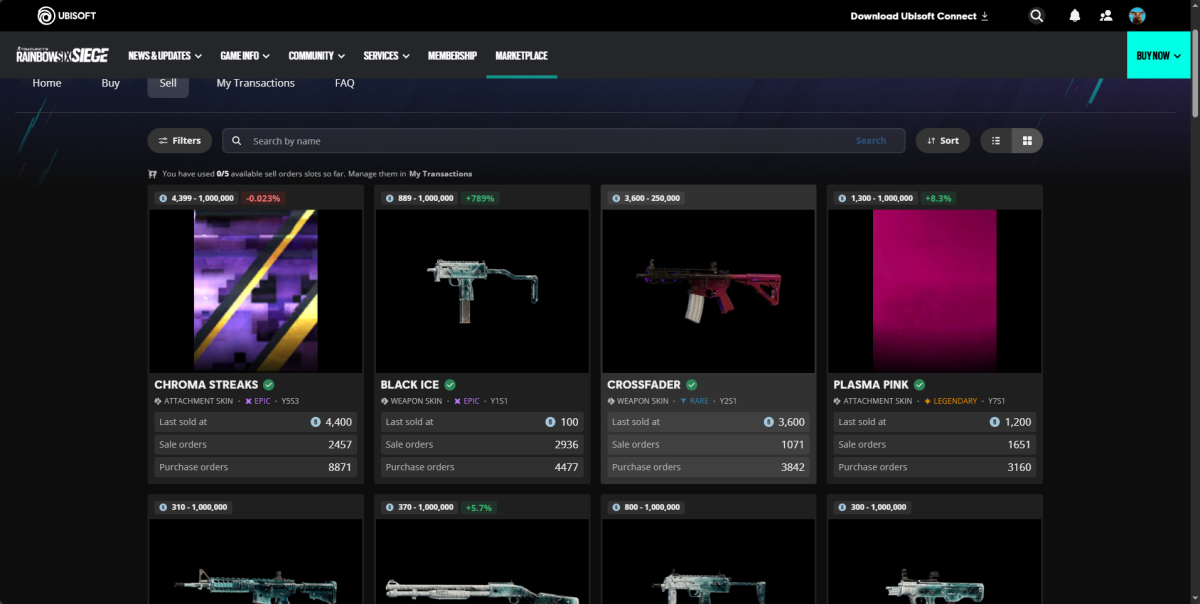Open the Membership page

[452, 56]
